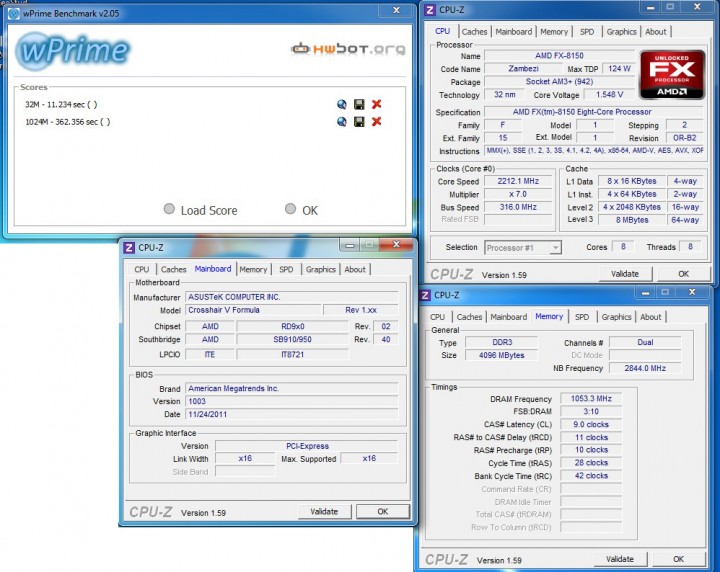The width and height of the screenshot is (720, 572).
Task: Open Mainboard tab in the top CPU-Z window
Action: [514, 32]
